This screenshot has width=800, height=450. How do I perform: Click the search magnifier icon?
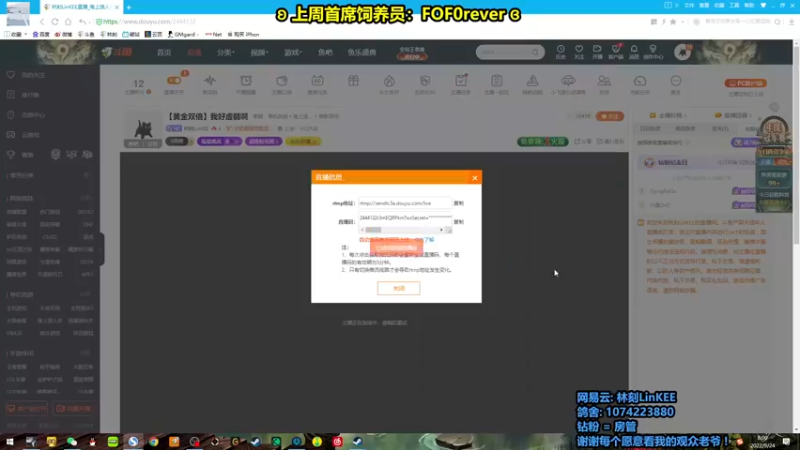535,52
